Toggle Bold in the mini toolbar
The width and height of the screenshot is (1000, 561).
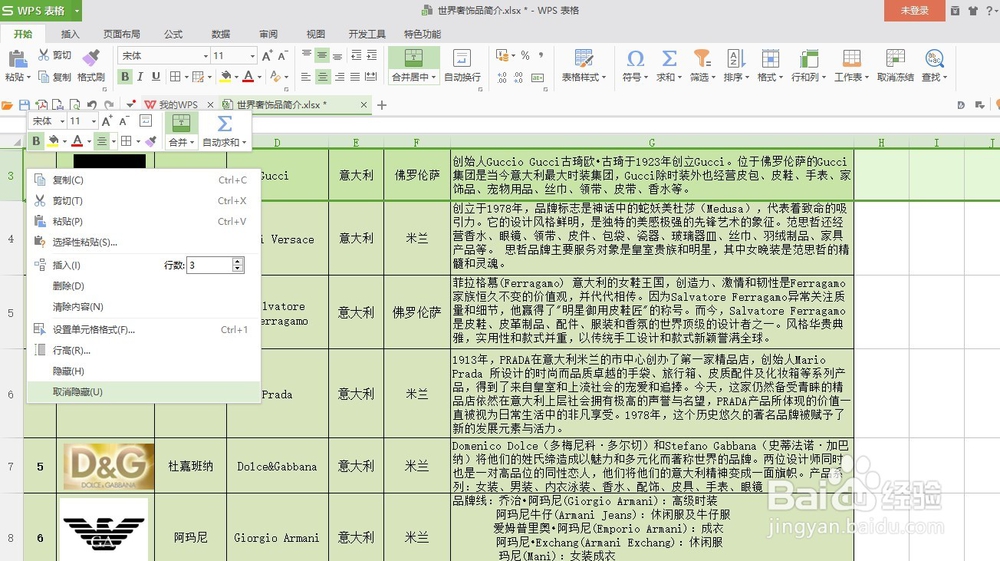[x=36, y=141]
